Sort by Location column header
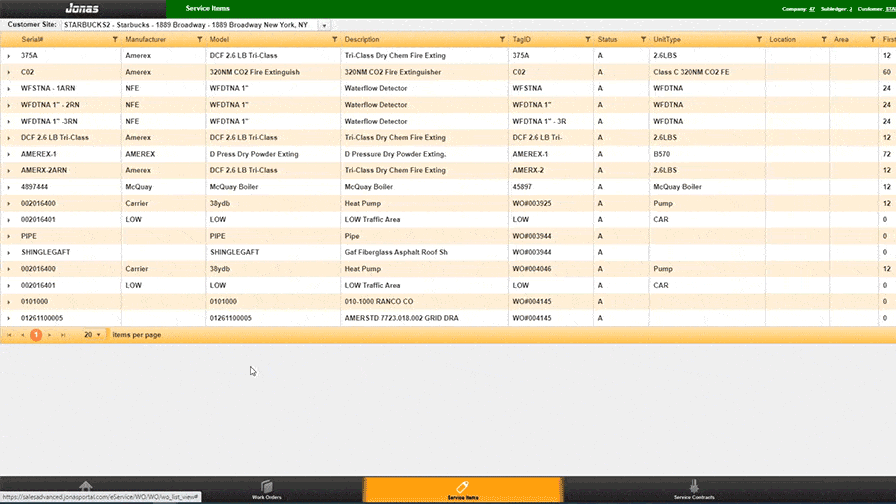The image size is (896, 504). pyautogui.click(x=782, y=39)
